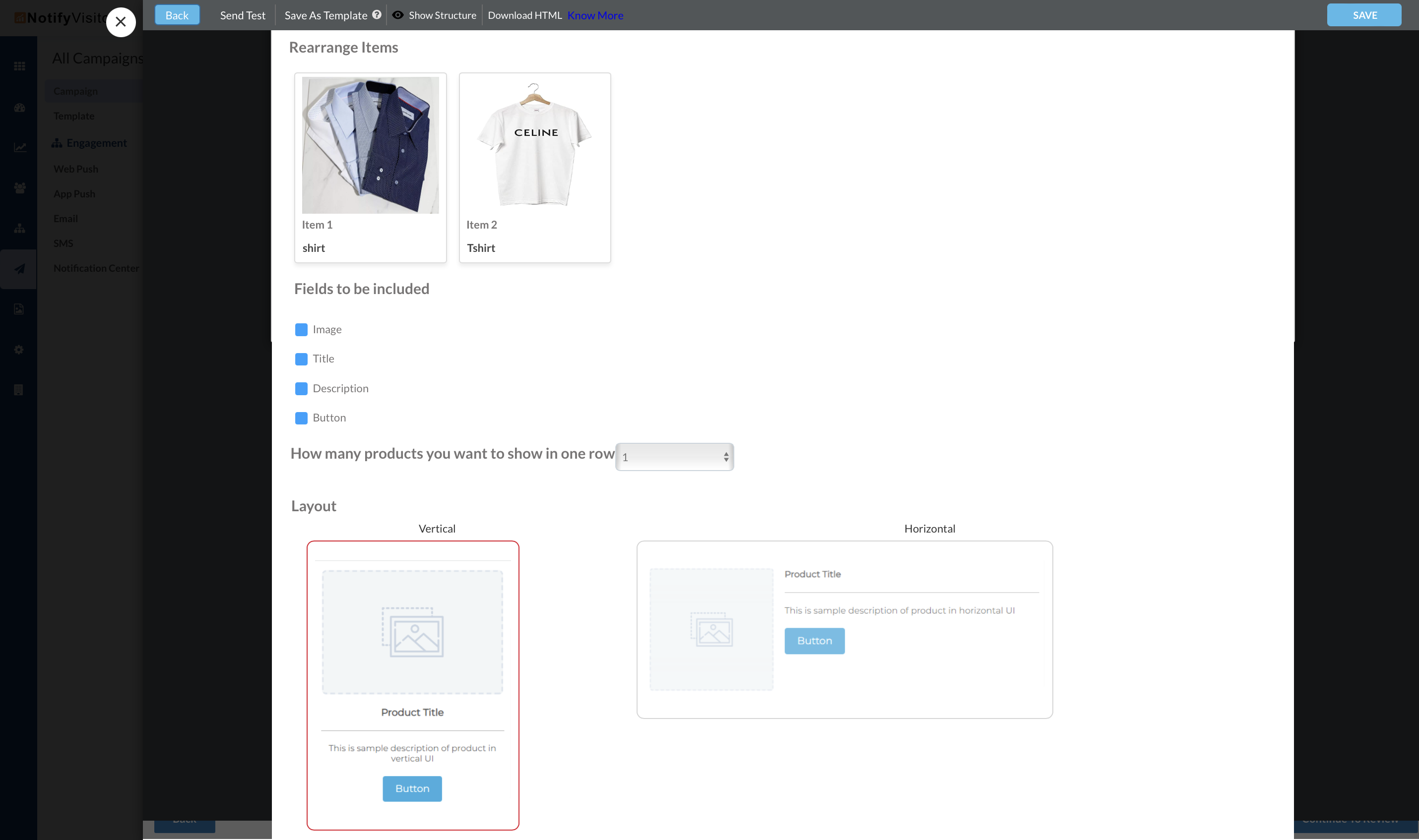Click the SAVE button
This screenshot has height=840, width=1419.
(x=1364, y=15)
